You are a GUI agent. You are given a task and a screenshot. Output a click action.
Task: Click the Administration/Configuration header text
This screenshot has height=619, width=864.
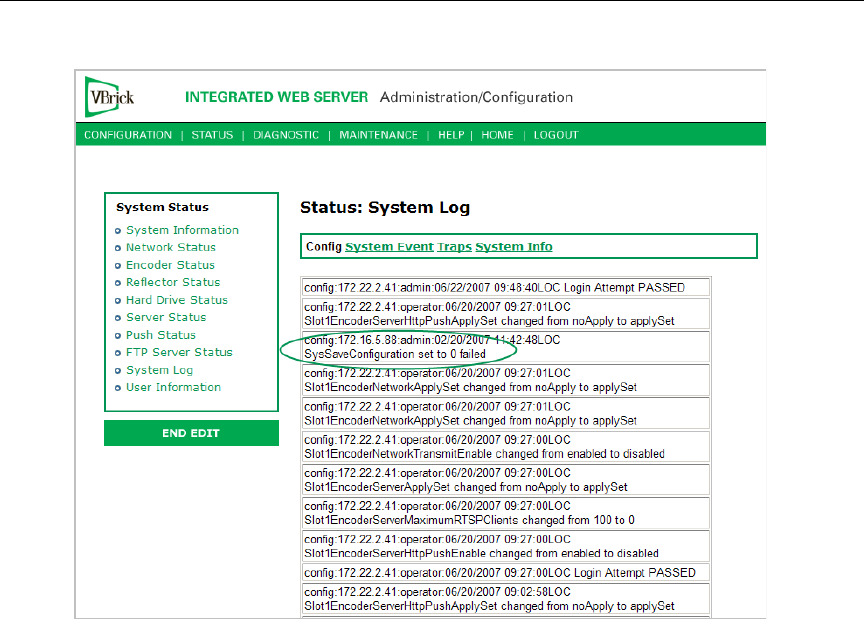click(x=476, y=98)
